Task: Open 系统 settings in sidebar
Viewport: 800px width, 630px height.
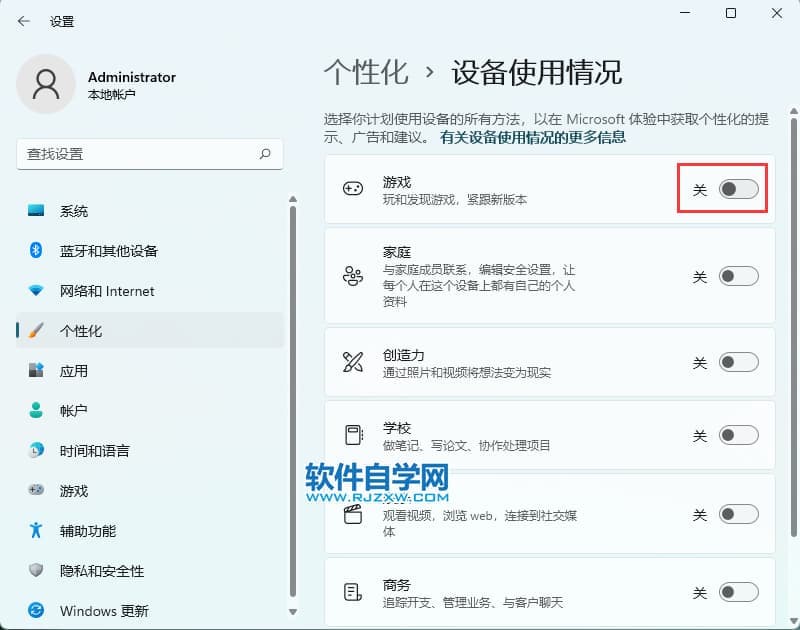Action: [74, 211]
